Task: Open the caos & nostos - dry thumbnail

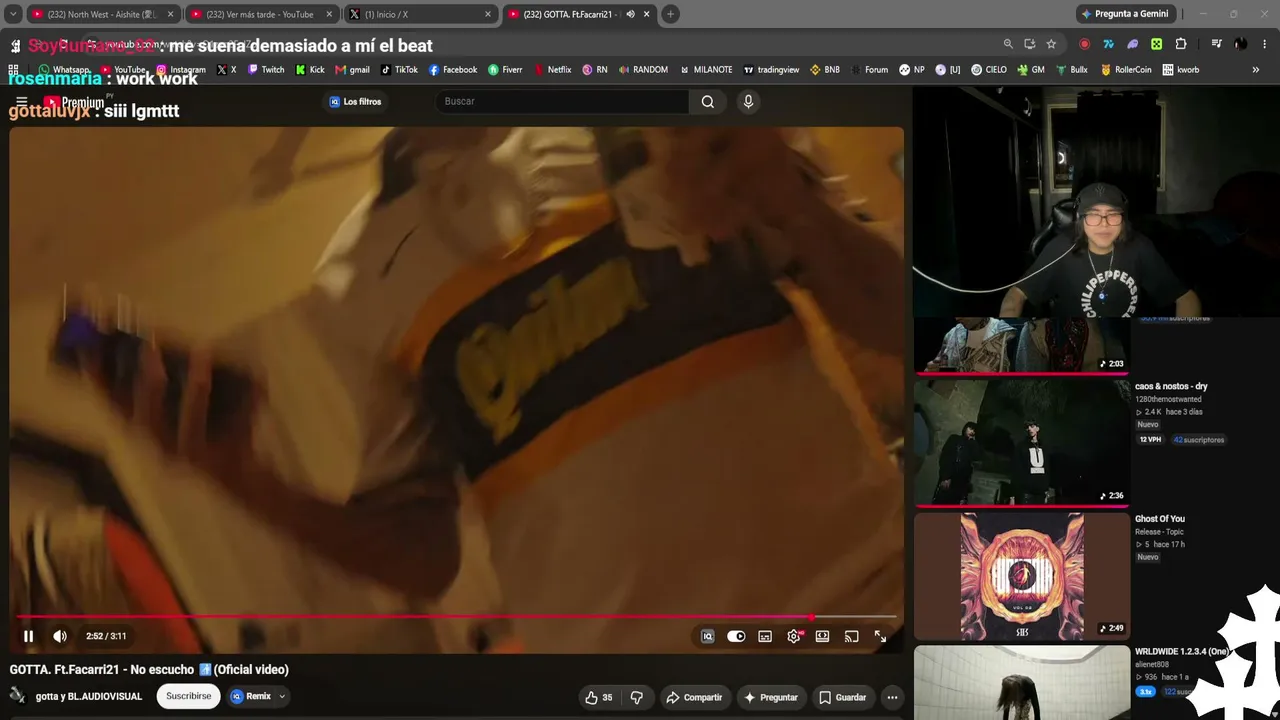Action: (x=1022, y=442)
